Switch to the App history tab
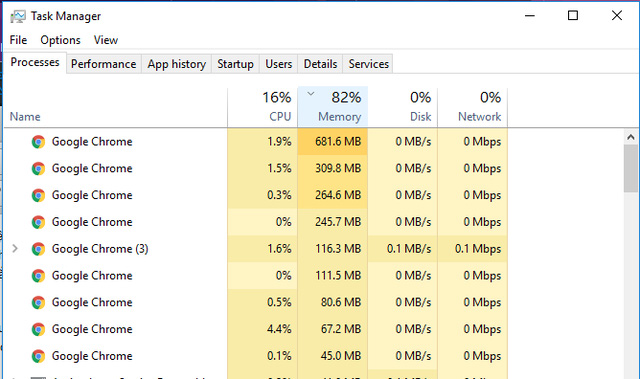The width and height of the screenshot is (640, 379). click(177, 64)
